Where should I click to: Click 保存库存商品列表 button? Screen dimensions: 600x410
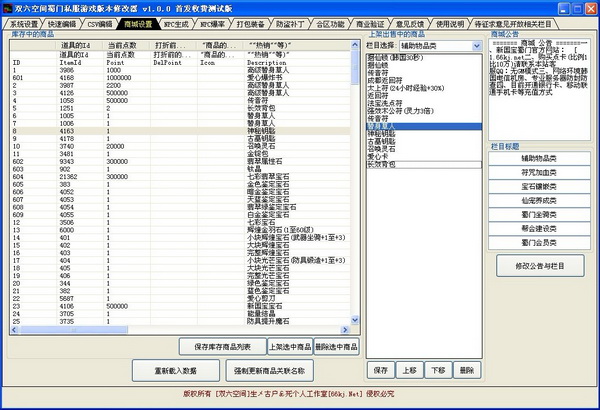[x=222, y=345]
